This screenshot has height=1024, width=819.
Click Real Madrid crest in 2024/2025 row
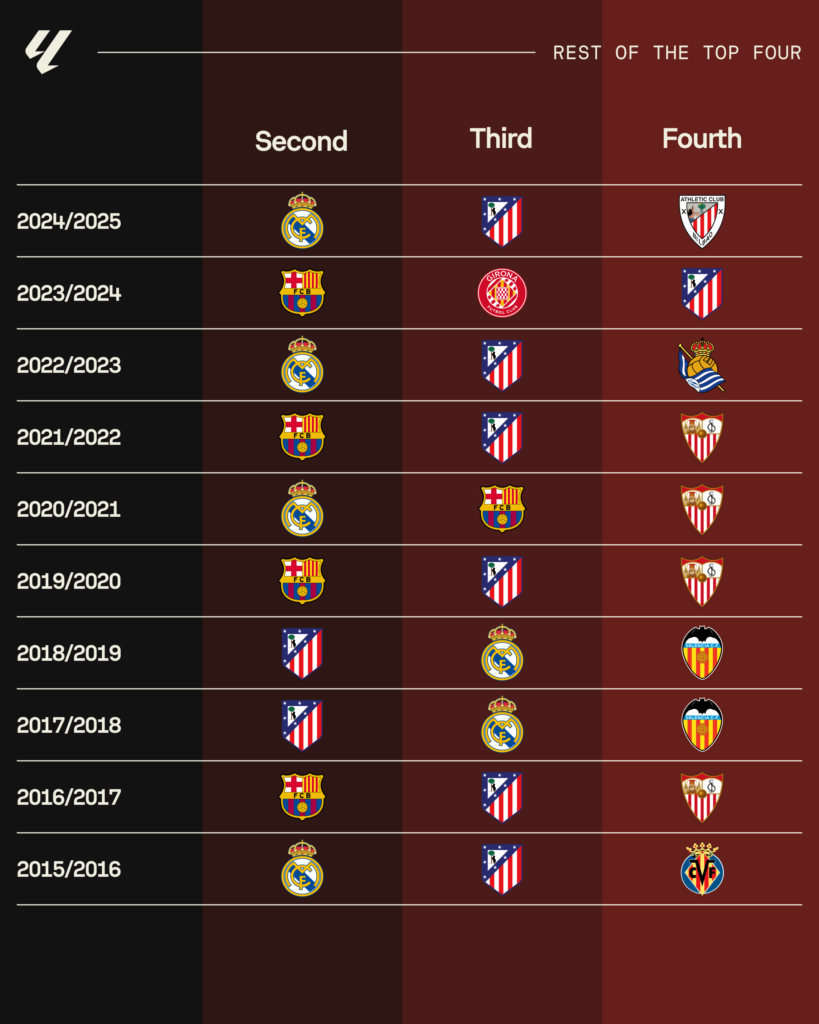point(302,221)
